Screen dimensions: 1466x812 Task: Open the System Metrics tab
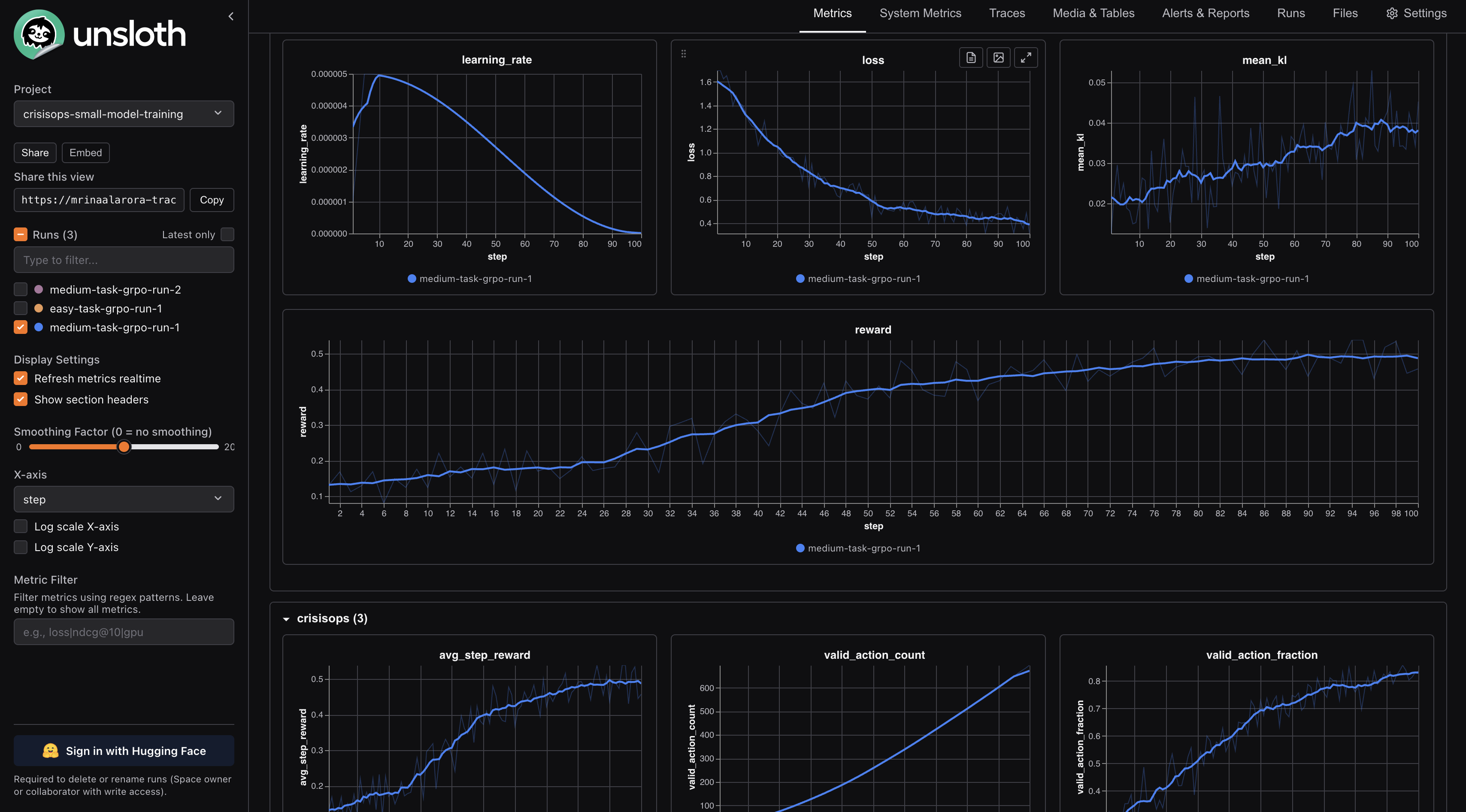click(920, 13)
